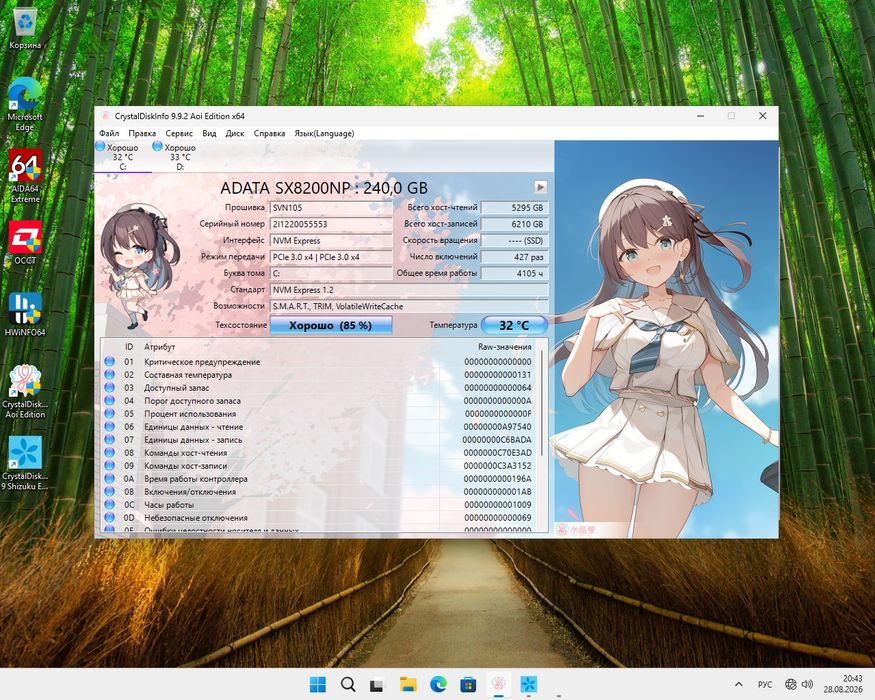Click the serial number field 2I1220055553
875x700 pixels.
331,224
